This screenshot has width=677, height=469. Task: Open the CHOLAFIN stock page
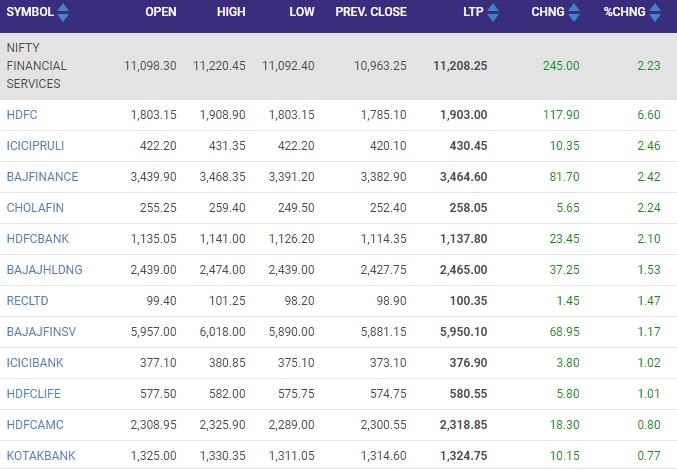coord(35,208)
